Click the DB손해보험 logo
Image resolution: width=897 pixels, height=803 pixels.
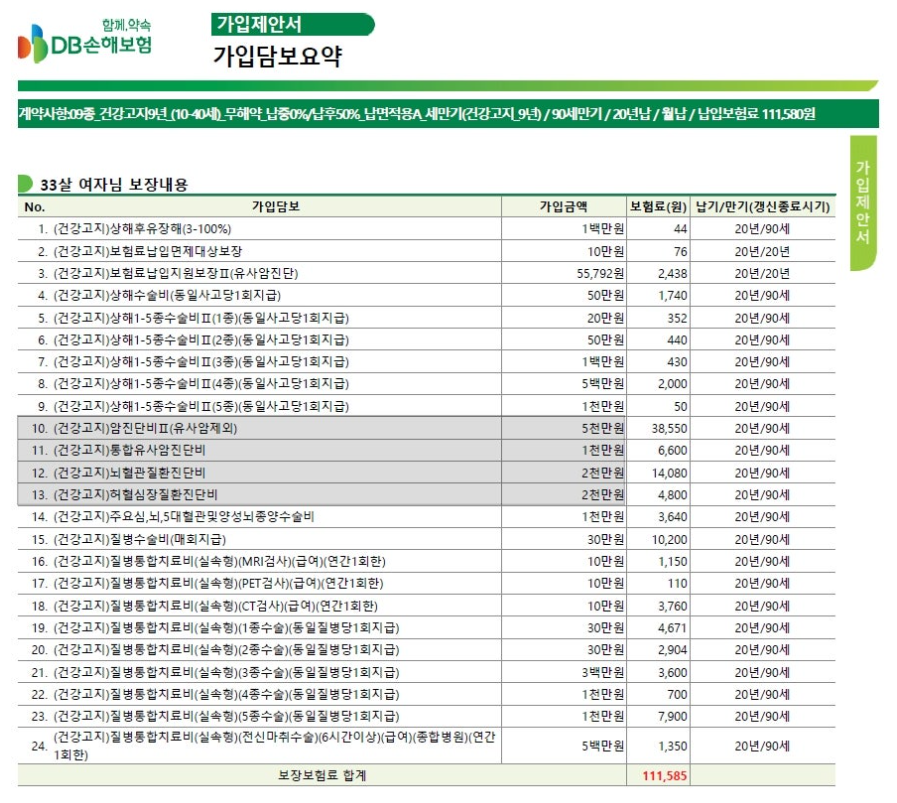point(85,41)
